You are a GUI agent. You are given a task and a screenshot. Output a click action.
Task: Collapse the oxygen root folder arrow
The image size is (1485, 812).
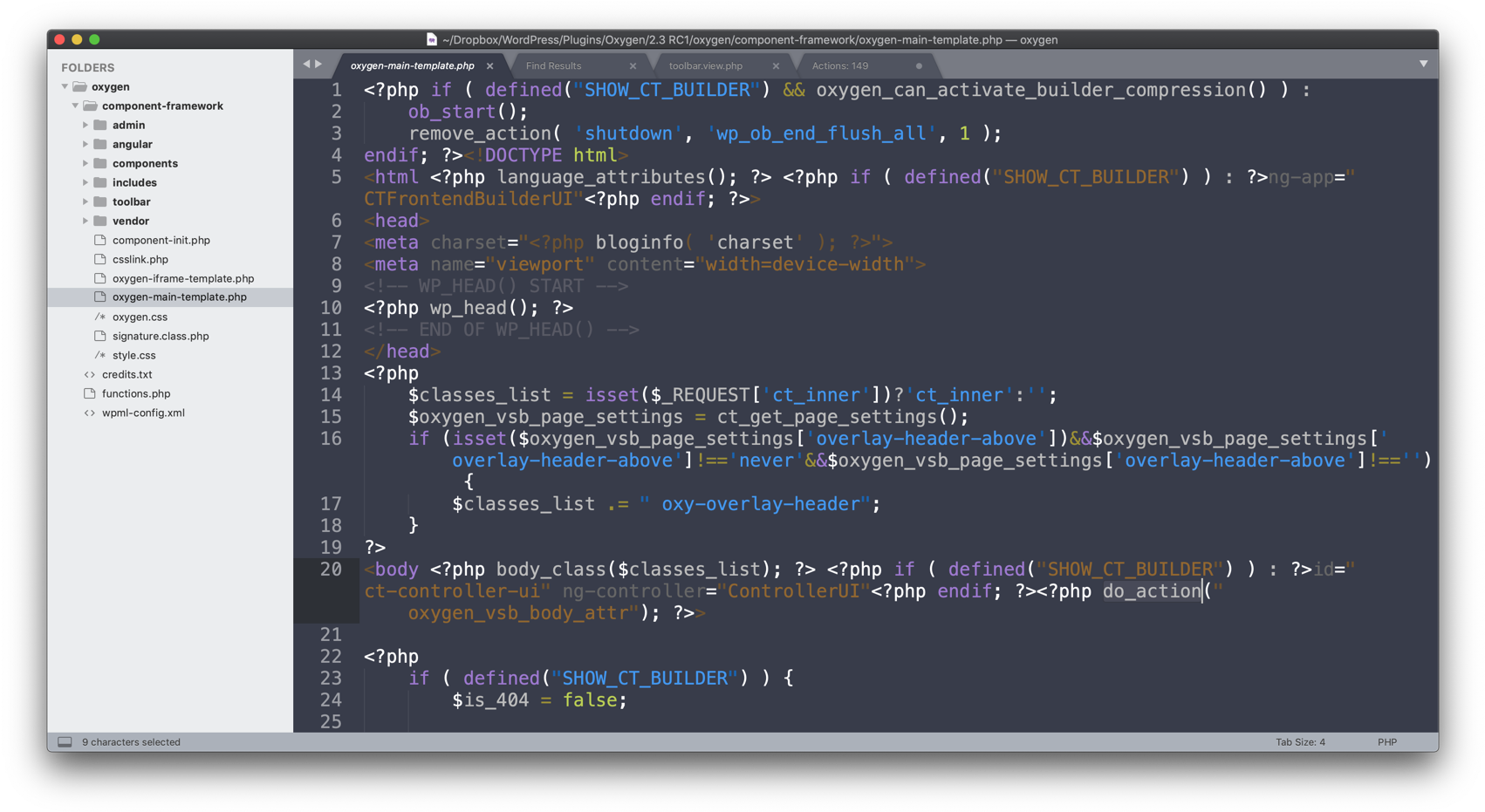point(65,87)
